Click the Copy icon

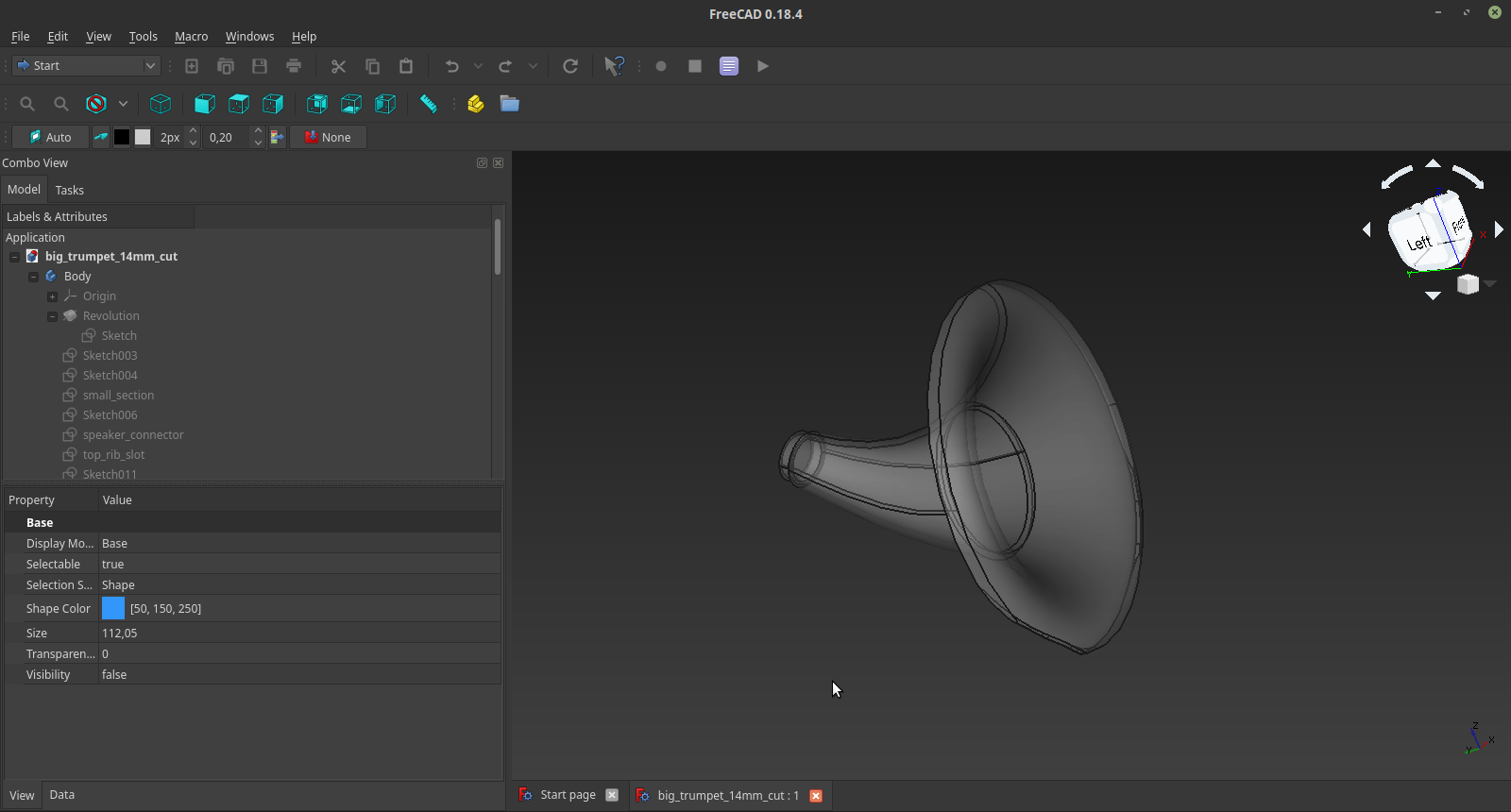tap(372, 66)
